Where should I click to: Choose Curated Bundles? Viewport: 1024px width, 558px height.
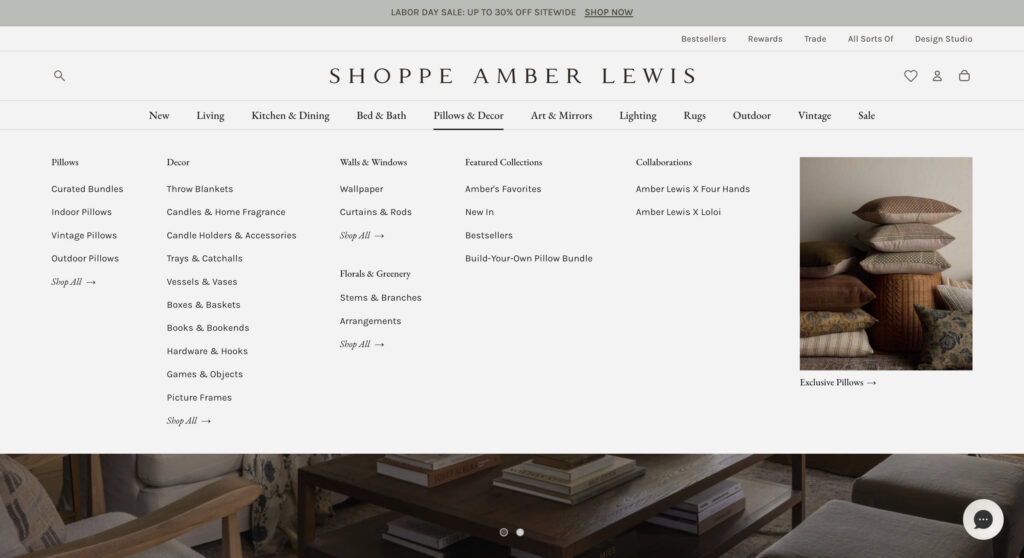tap(87, 189)
